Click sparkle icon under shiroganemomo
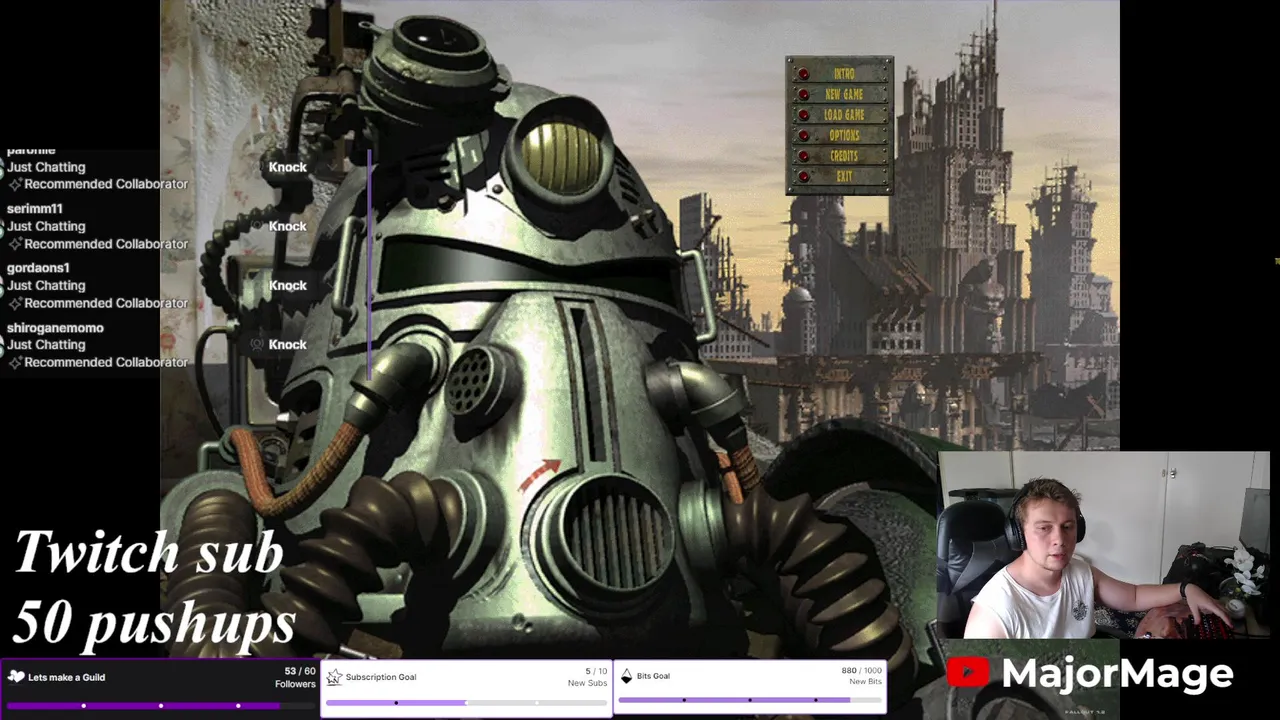Screen dimensions: 1280x720 [15, 362]
